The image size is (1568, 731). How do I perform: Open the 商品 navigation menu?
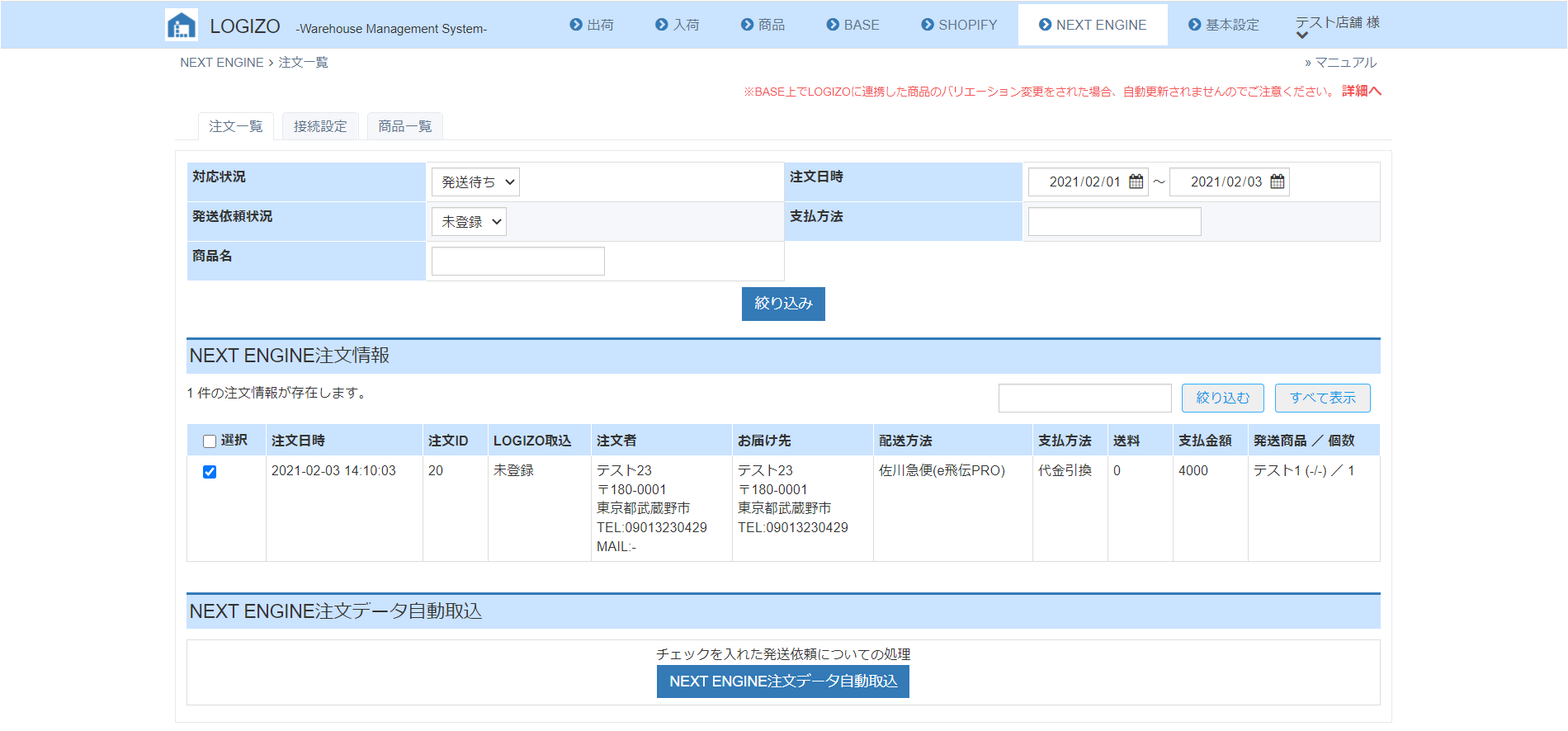pyautogui.click(x=763, y=25)
